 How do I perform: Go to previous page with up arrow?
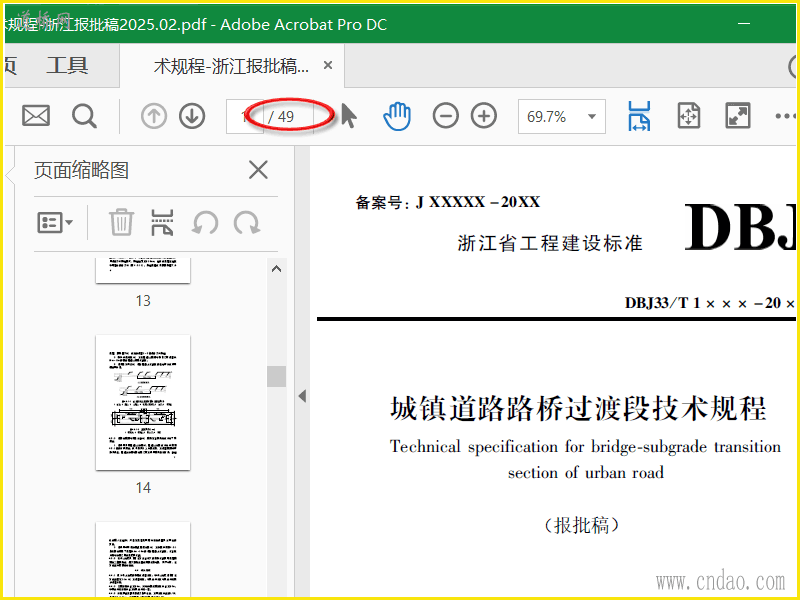154,116
